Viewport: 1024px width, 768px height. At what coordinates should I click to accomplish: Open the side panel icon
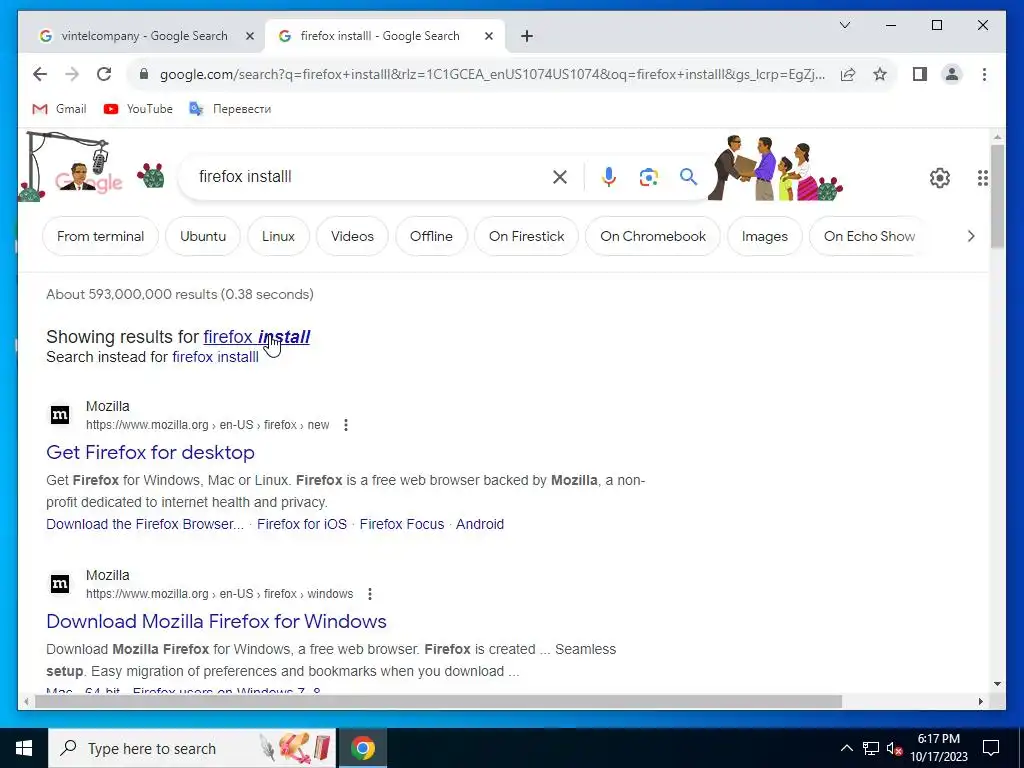tap(920, 74)
